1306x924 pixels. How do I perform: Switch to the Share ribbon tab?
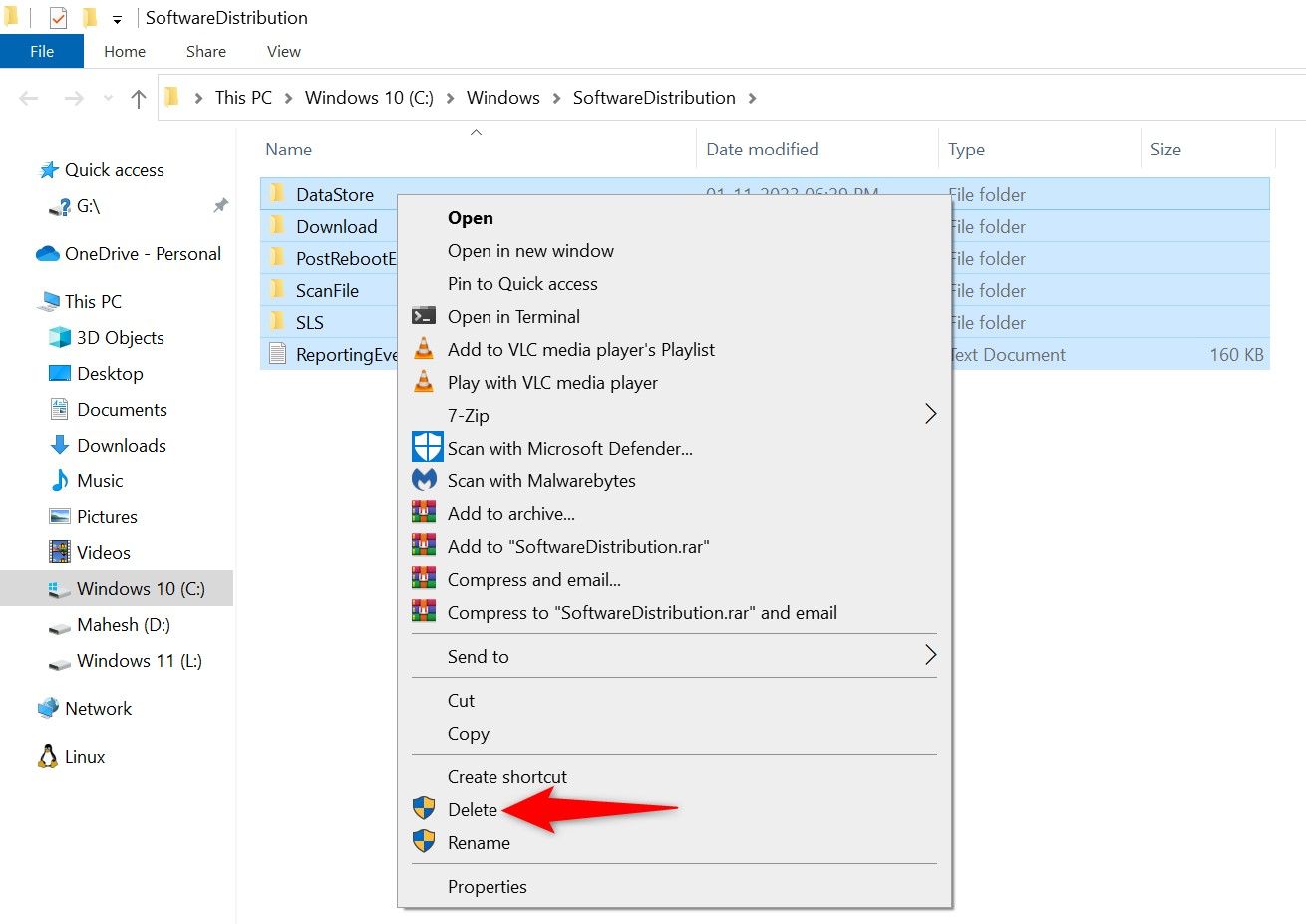(x=206, y=51)
